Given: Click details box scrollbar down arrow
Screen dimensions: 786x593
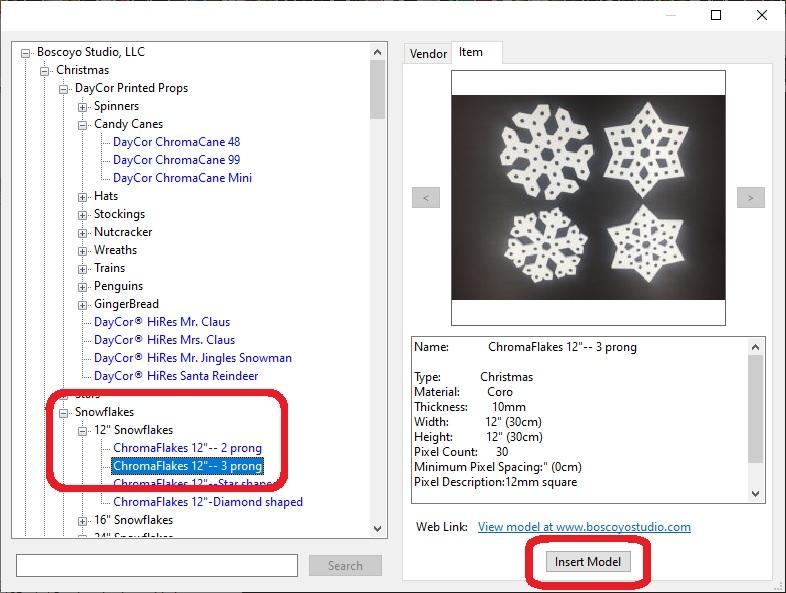Looking at the screenshot, I should click(x=755, y=494).
